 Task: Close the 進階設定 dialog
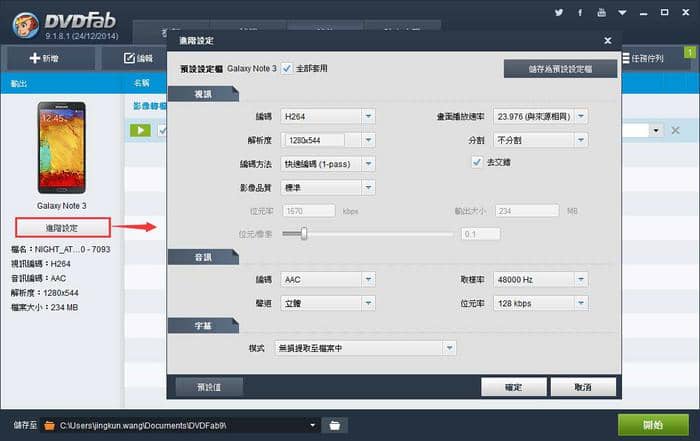(x=608, y=41)
